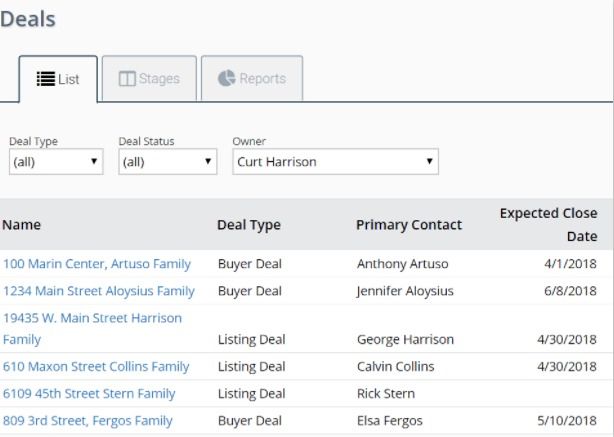Click the columns icon on the Stages tab
This screenshot has width=614, height=437.
[x=127, y=79]
